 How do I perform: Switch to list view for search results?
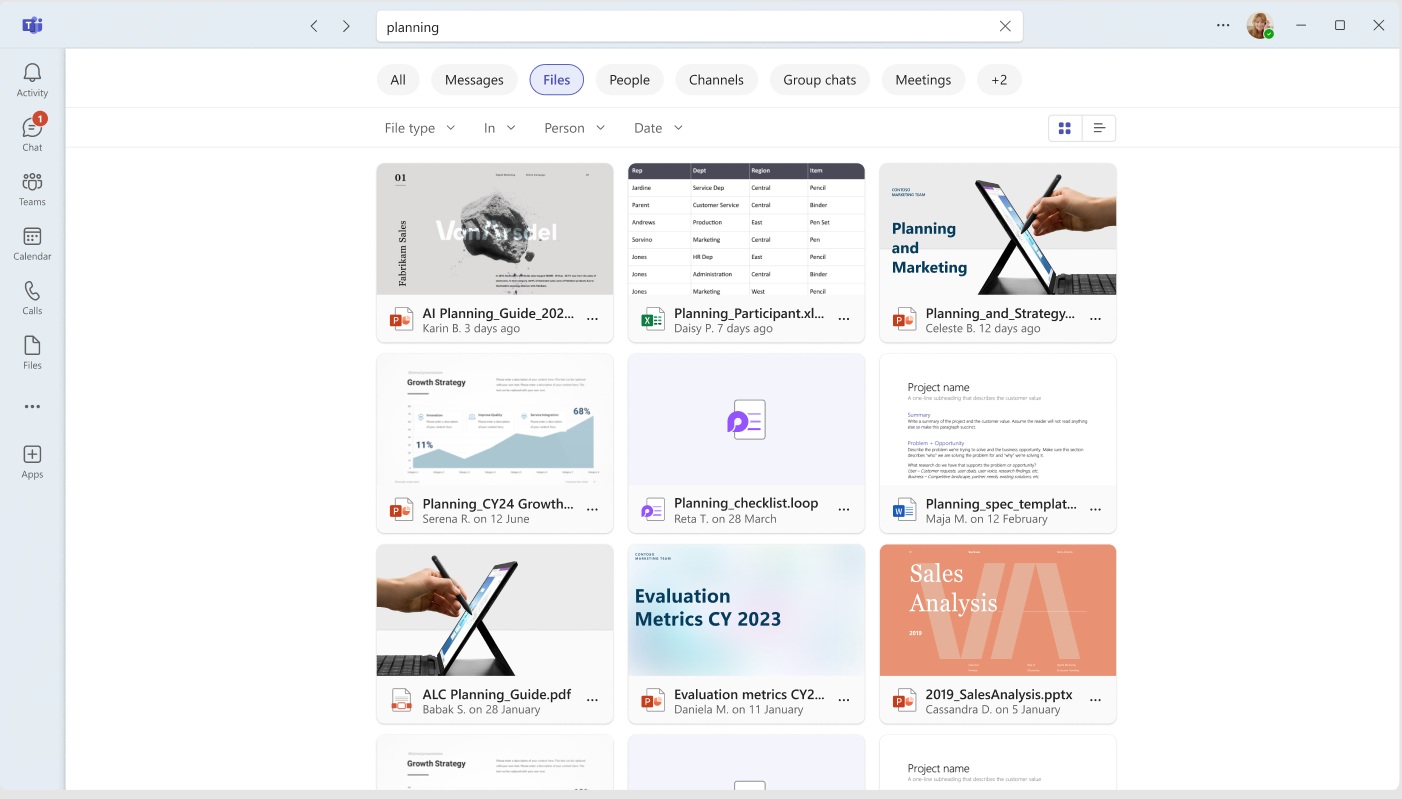1098,127
